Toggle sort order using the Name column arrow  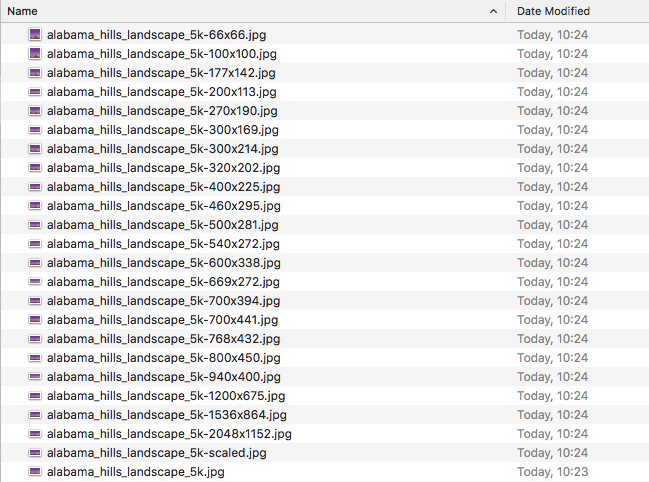[493, 11]
